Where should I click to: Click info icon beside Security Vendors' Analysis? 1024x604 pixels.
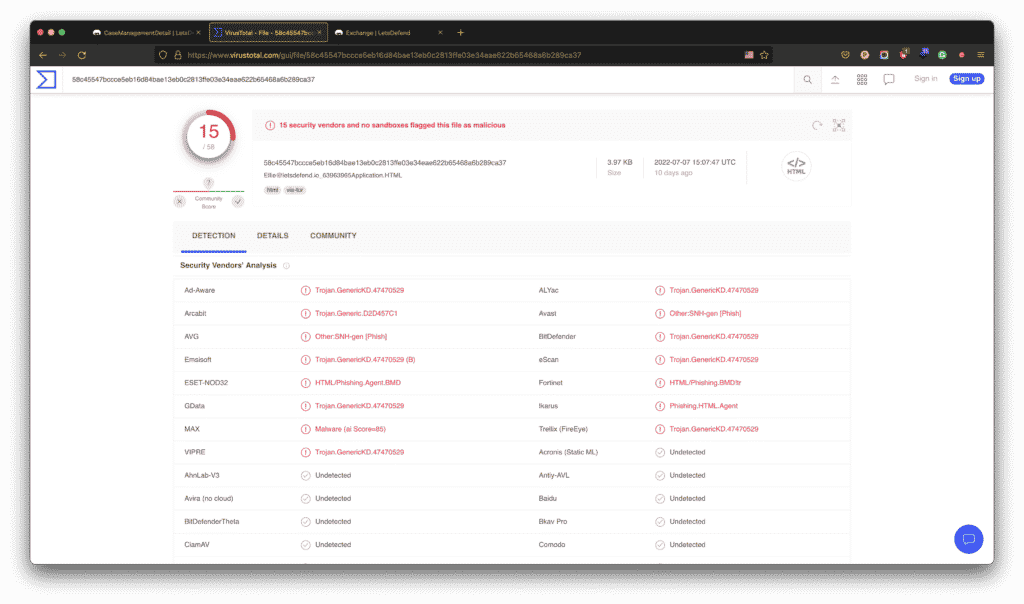(286, 266)
